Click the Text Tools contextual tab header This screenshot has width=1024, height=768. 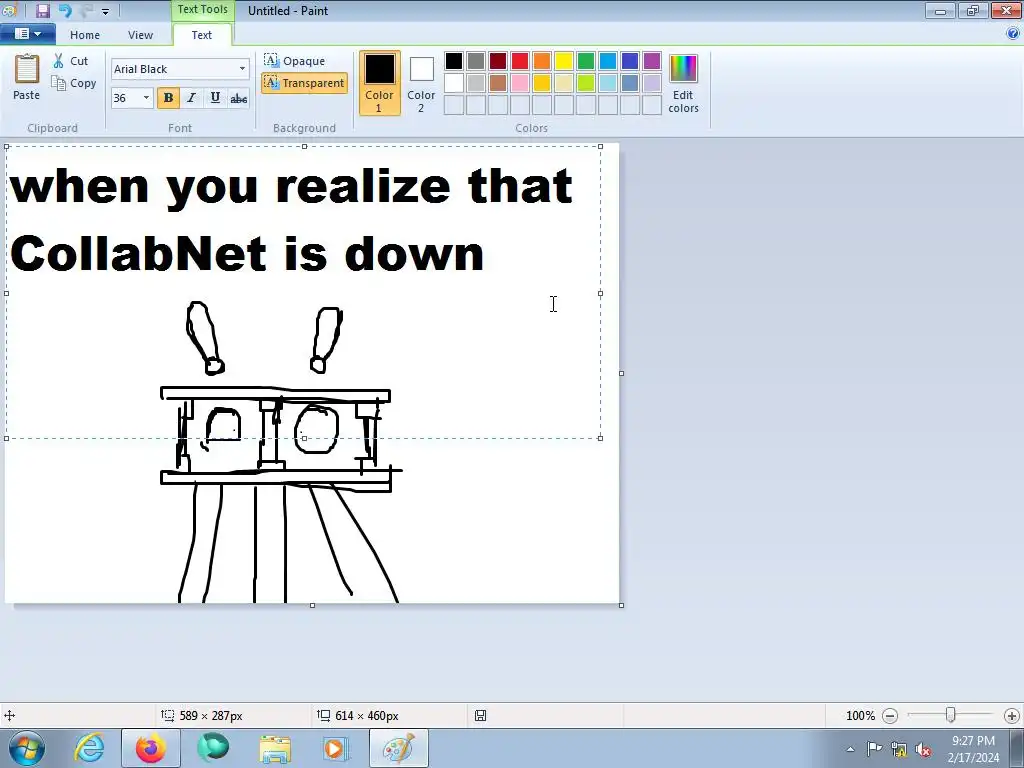pyautogui.click(x=202, y=9)
